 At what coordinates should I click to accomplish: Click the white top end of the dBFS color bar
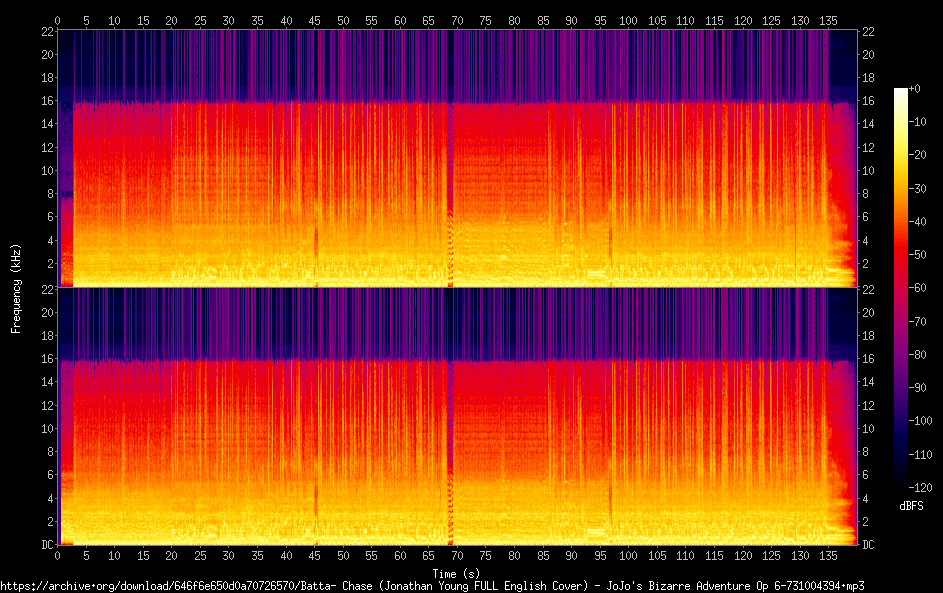(901, 92)
